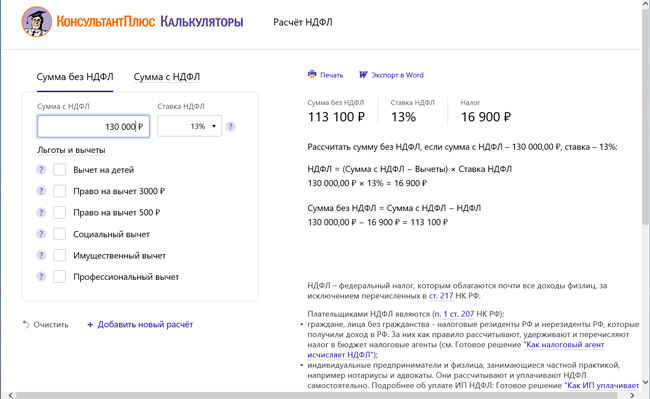Click help icon for Социальный вычет
The width and height of the screenshot is (650, 399).
41,234
